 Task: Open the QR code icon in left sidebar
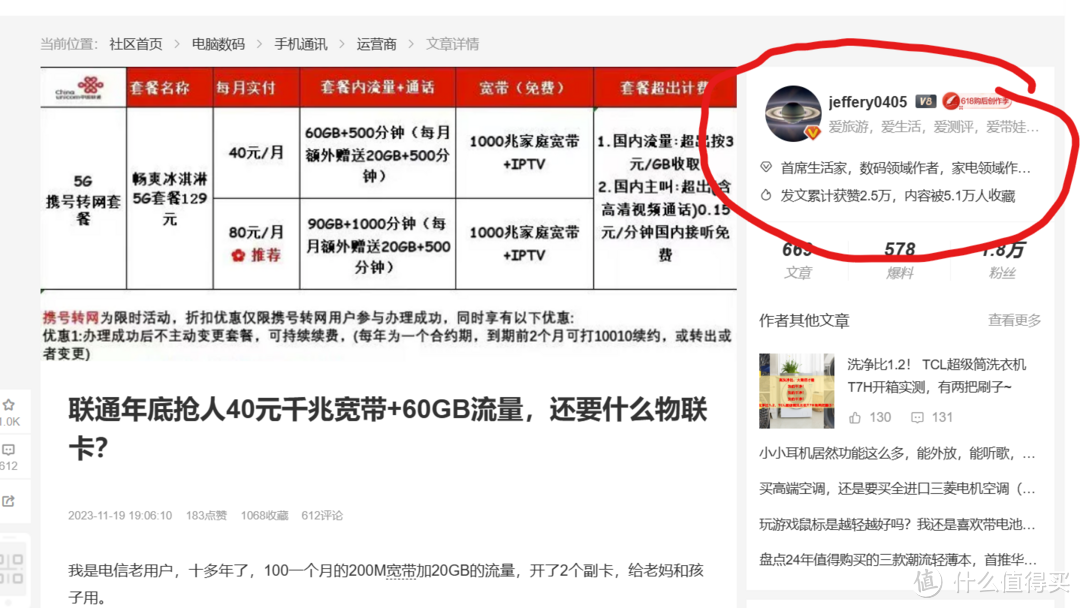[x=12, y=569]
